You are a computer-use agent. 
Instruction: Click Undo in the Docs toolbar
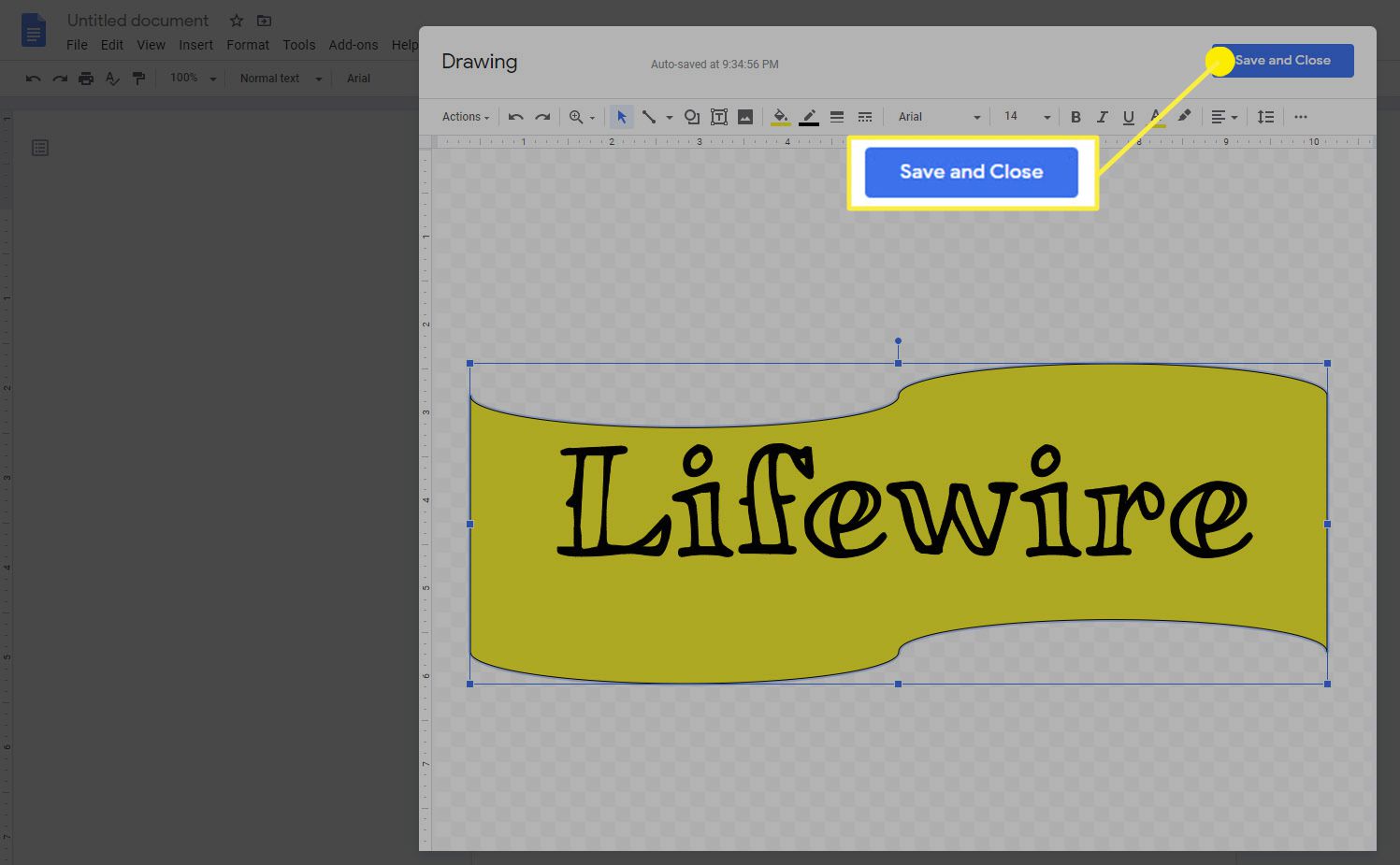[33, 79]
